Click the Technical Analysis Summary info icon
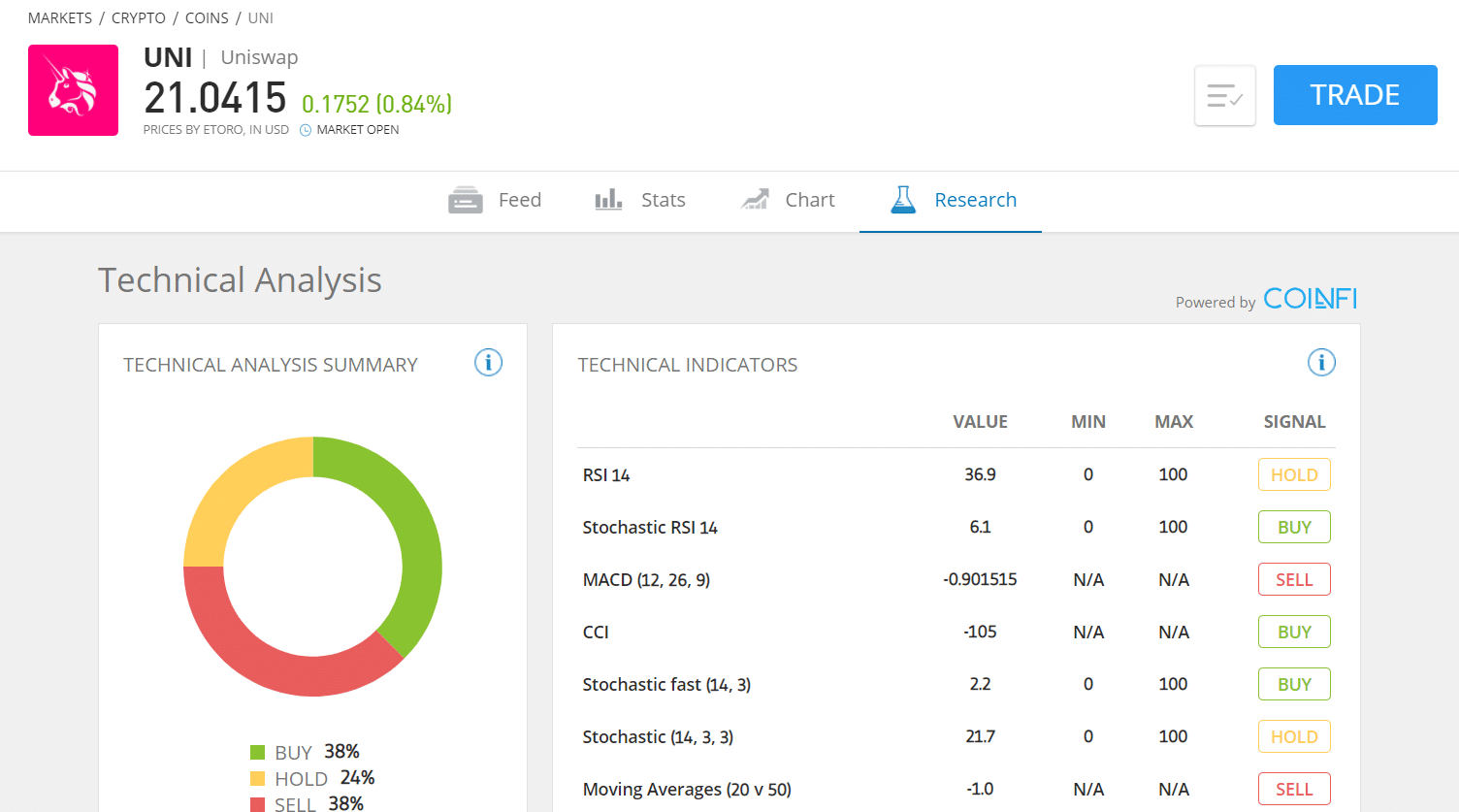Screen dimensions: 1459x812 [488, 363]
